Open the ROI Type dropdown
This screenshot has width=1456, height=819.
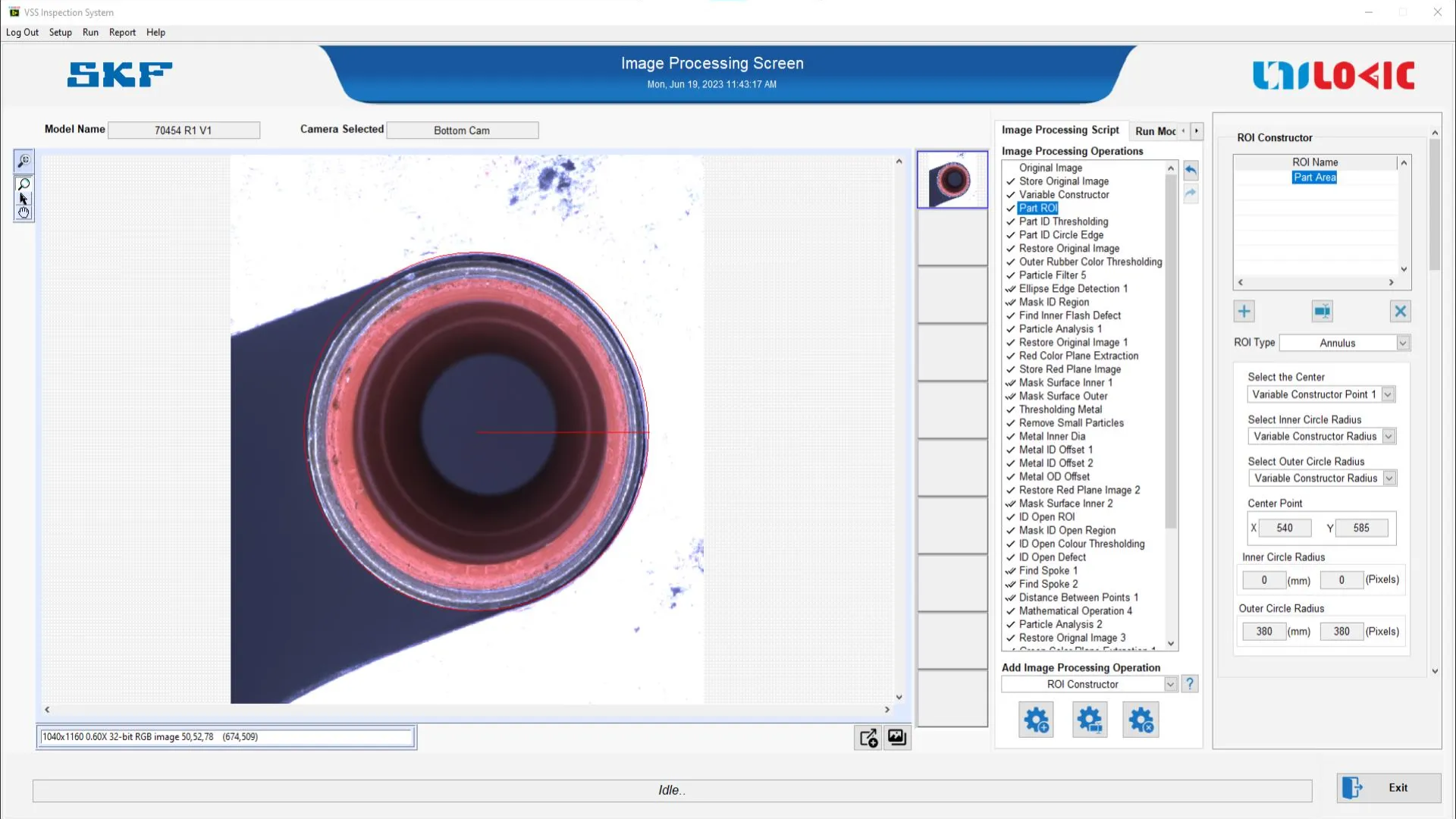click(x=1402, y=343)
